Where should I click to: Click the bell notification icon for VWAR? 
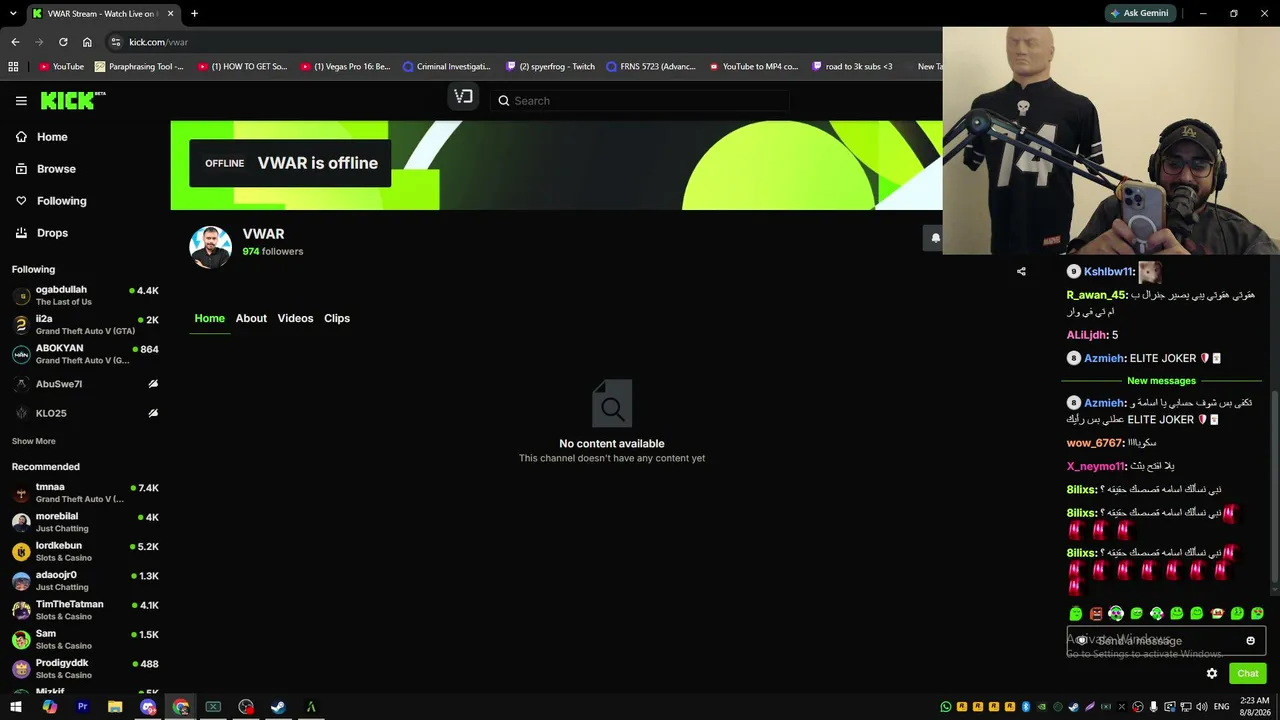[x=935, y=238]
